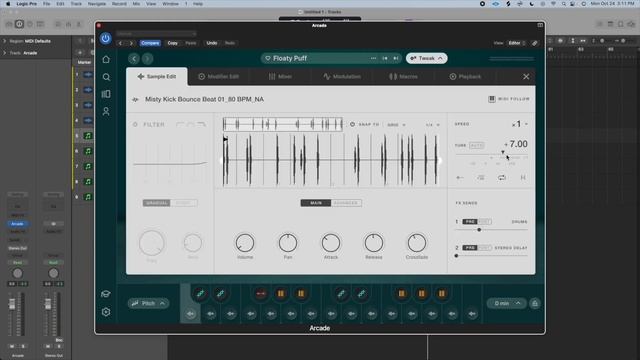Switch to the Sample Edit tab
640x360 pixels.
pyautogui.click(x=157, y=77)
